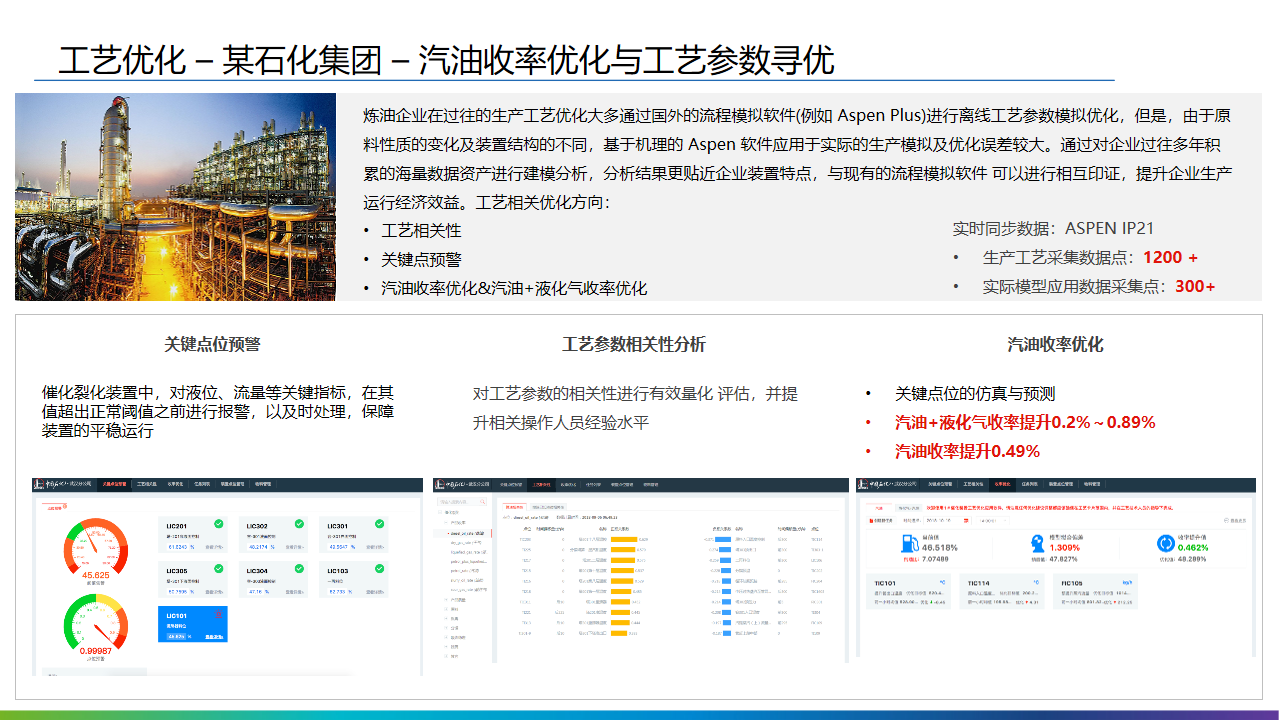Screen dimensions: 1279x720
Task: Collapse the root node of the sidebar tree
Action: point(440,512)
